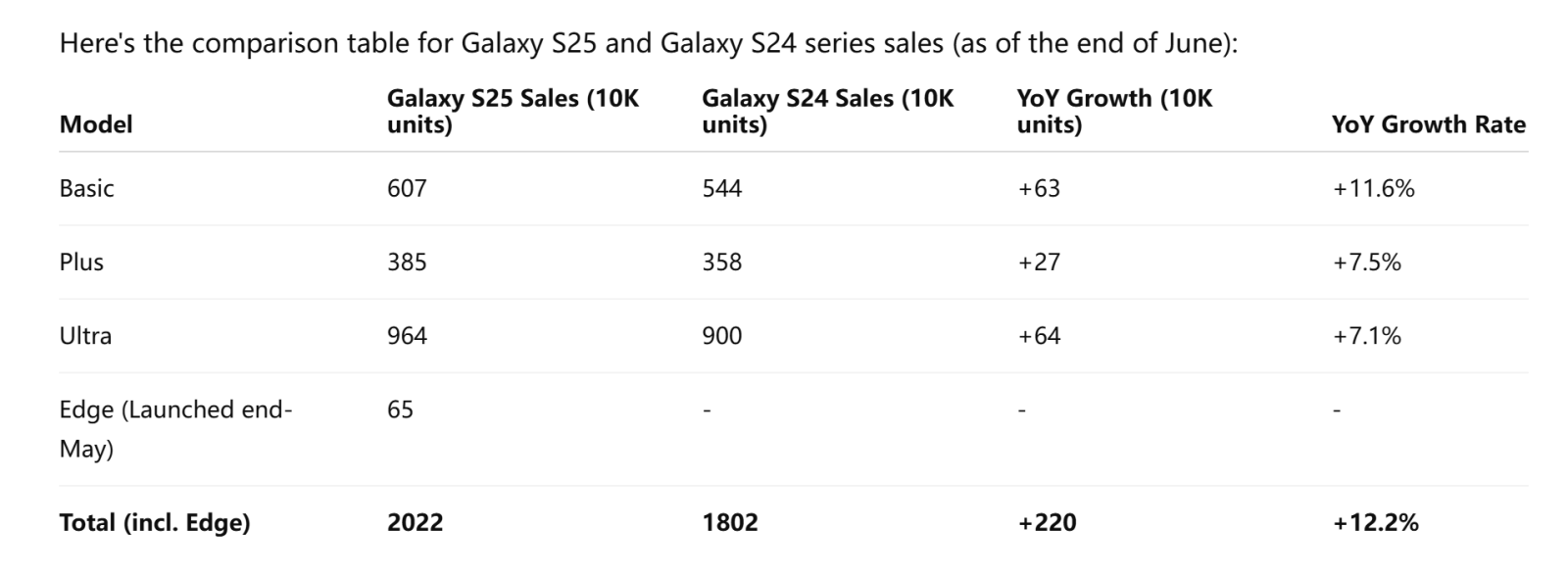
Task: Select the Ultra model row label
Action: click(x=85, y=335)
